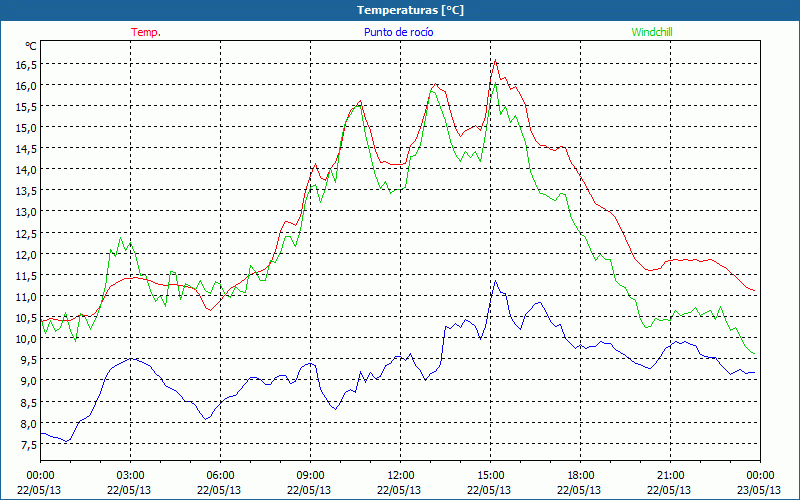The width and height of the screenshot is (800, 500).
Task: Click the 15,0 y-axis value
Action: pos(26,128)
